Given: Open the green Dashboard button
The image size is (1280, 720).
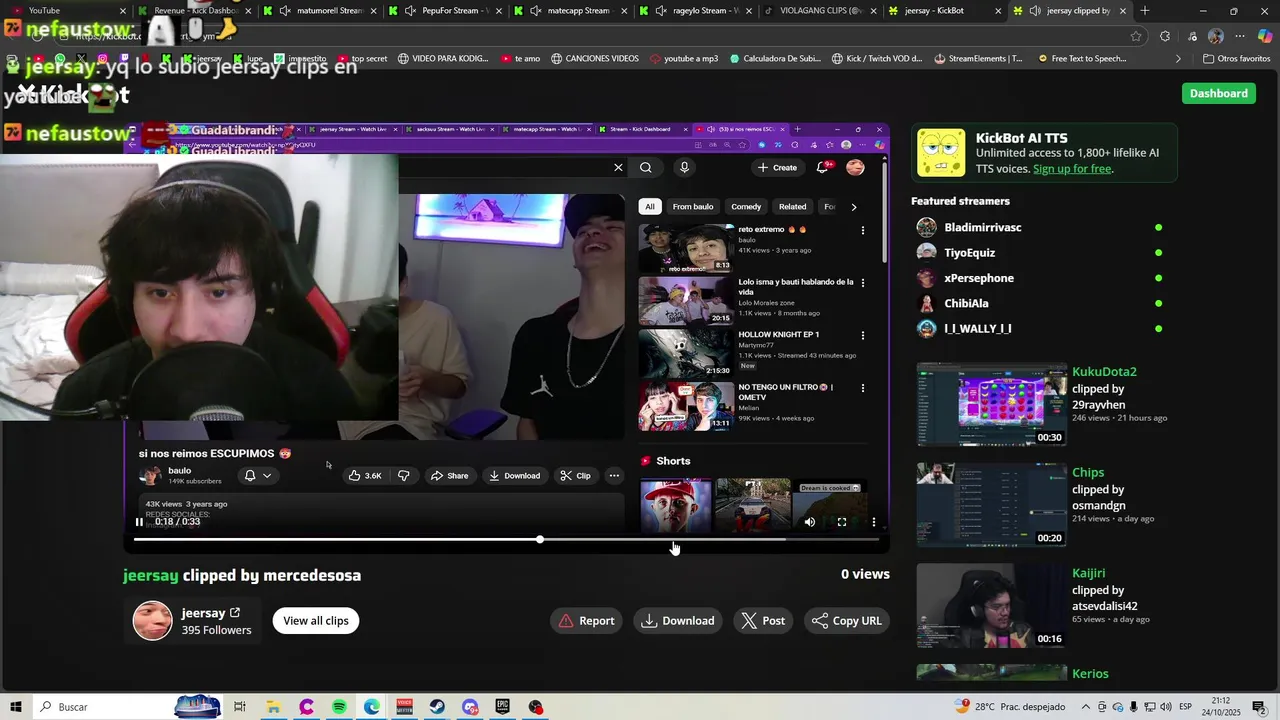Looking at the screenshot, I should click(x=1219, y=93).
